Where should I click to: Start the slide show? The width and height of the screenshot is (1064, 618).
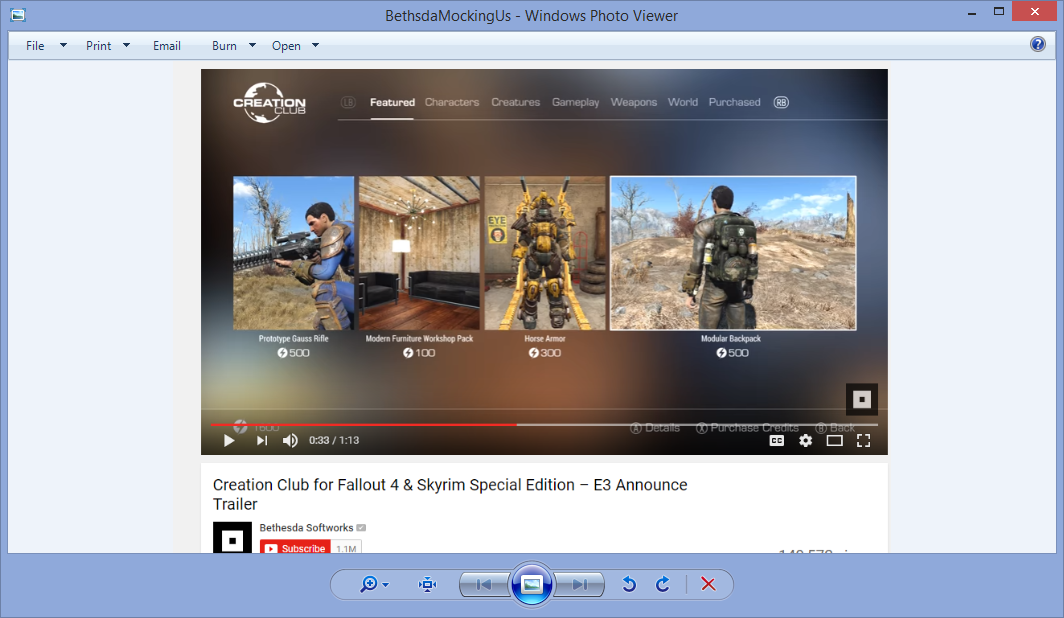pyautogui.click(x=532, y=584)
